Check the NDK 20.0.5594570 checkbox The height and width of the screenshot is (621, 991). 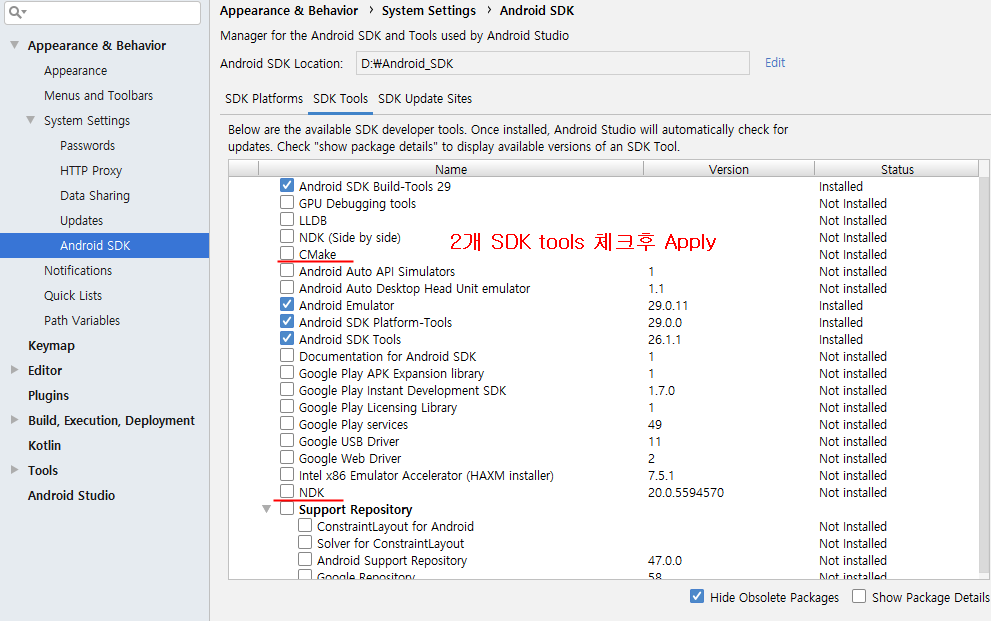[x=287, y=491]
